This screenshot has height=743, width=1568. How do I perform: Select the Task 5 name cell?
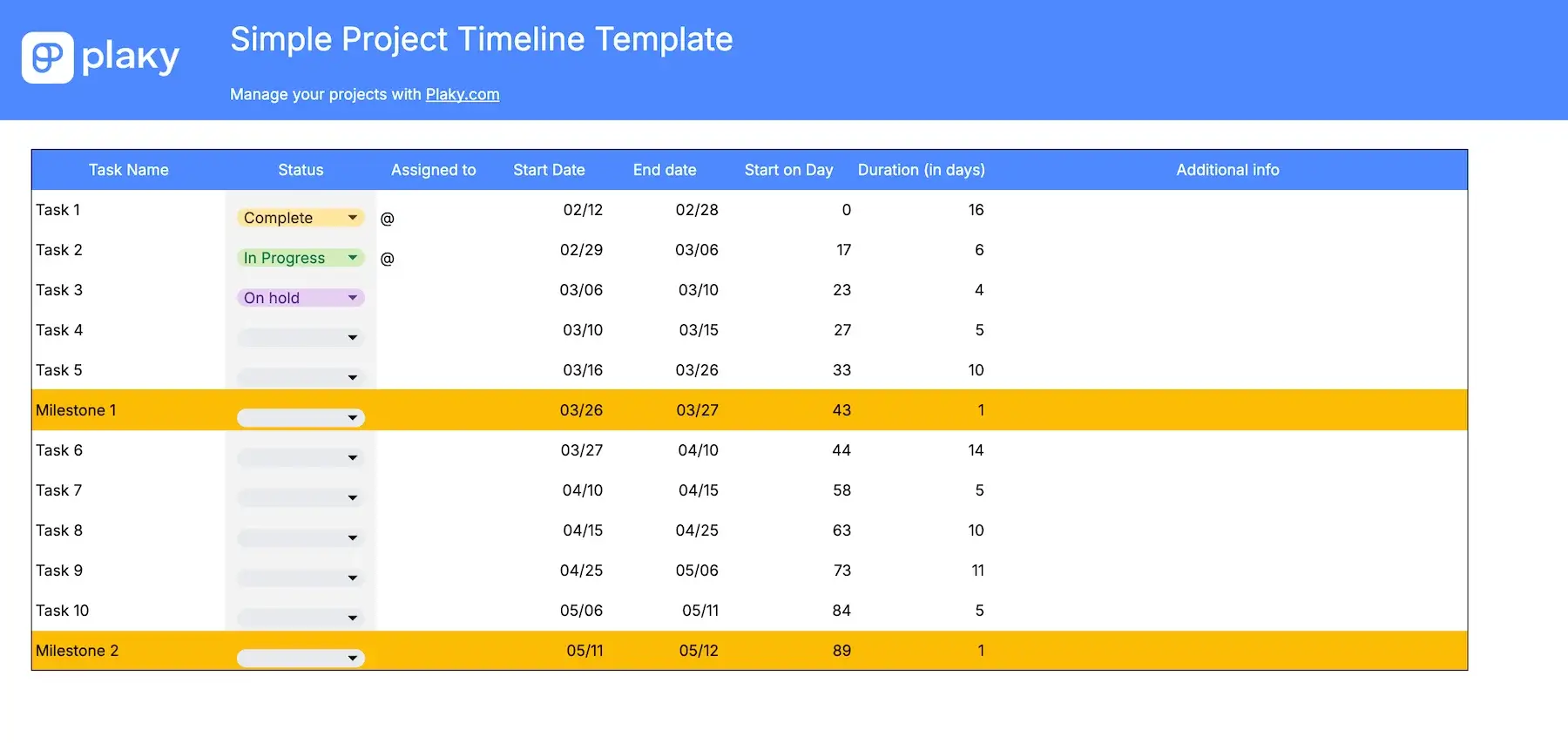(x=129, y=371)
